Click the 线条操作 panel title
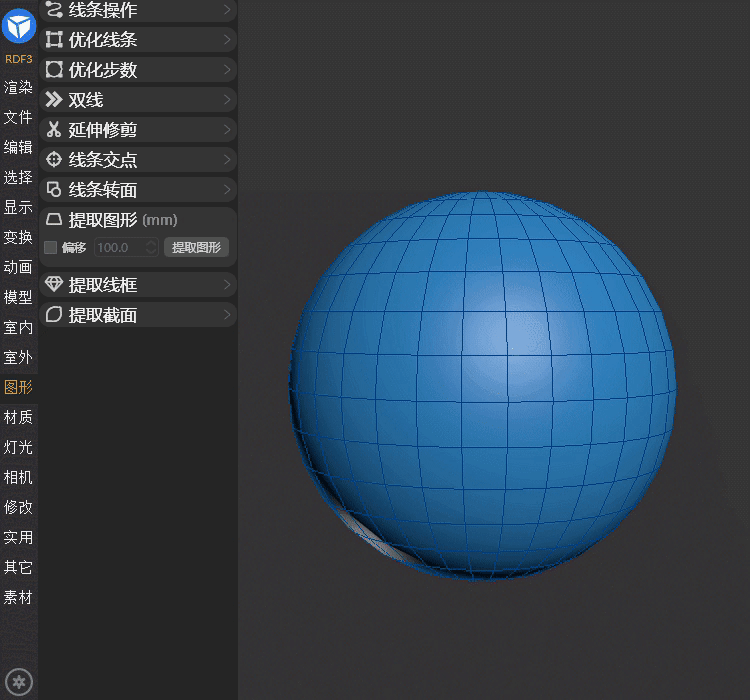Viewport: 750px width, 700px height. 103,10
